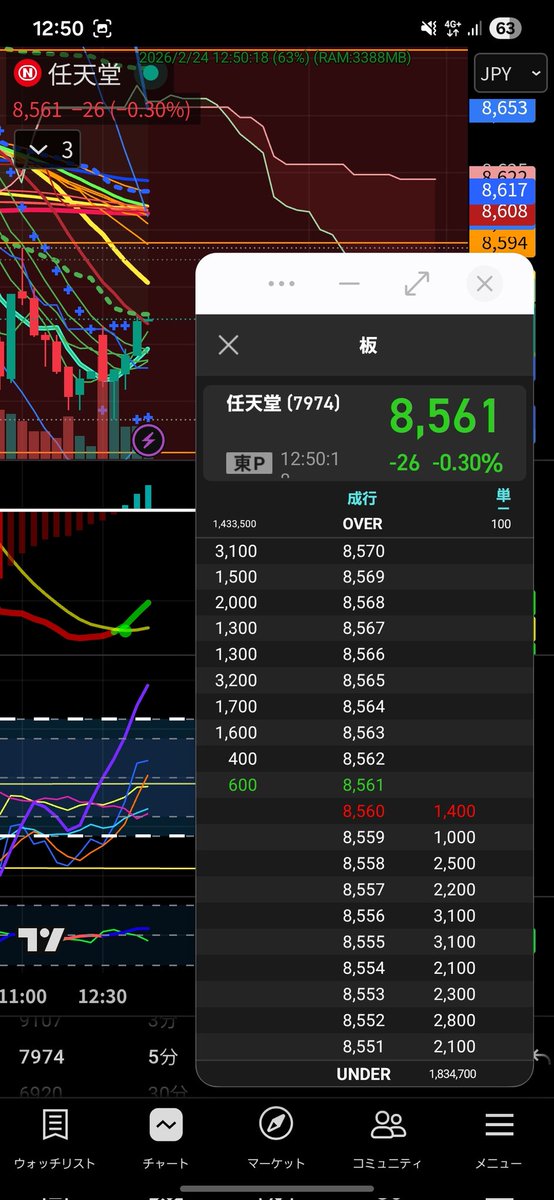The image size is (554, 1200).
Task: Tap the 任天堂 (7974) name in order book
Action: coord(283,404)
